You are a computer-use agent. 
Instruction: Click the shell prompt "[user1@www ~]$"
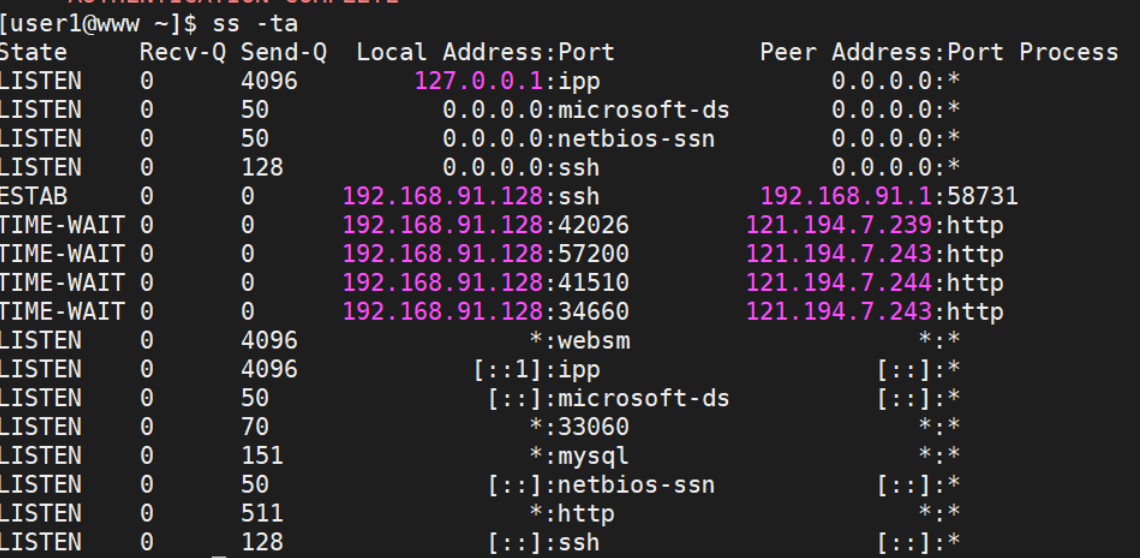pyautogui.click(x=98, y=22)
